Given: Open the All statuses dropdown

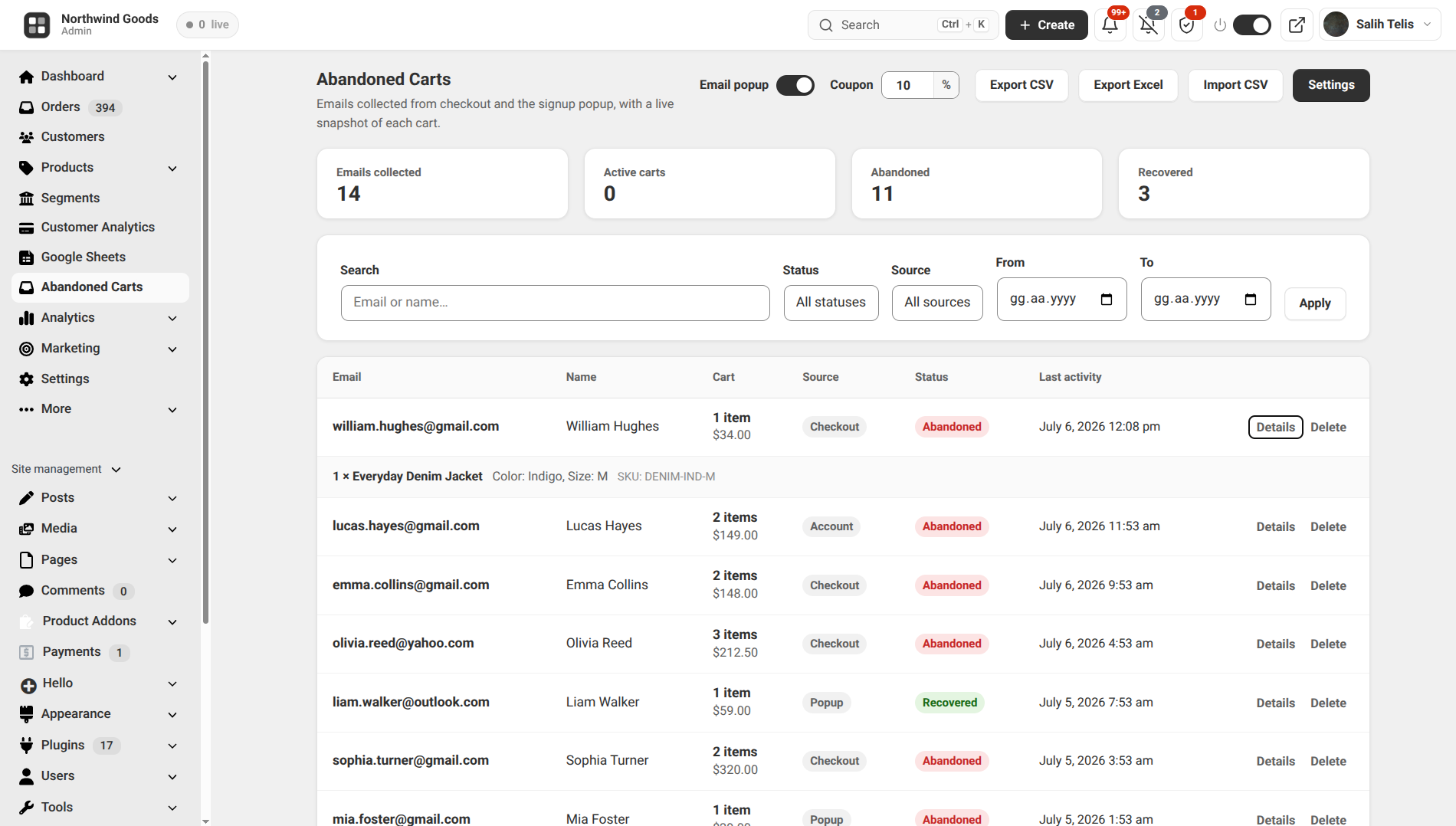Looking at the screenshot, I should point(831,303).
